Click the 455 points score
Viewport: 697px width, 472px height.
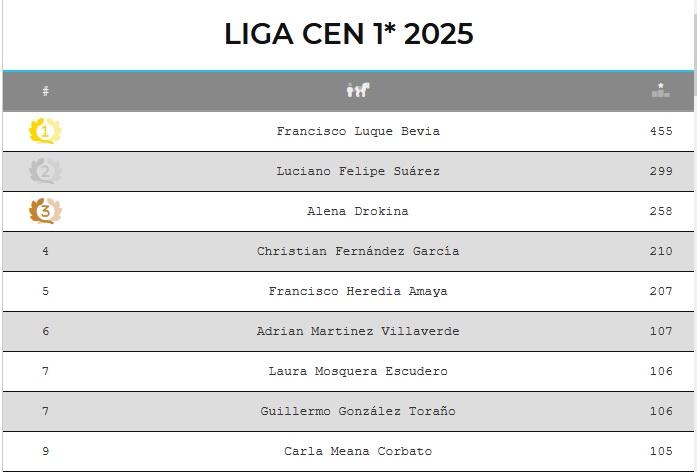click(660, 131)
